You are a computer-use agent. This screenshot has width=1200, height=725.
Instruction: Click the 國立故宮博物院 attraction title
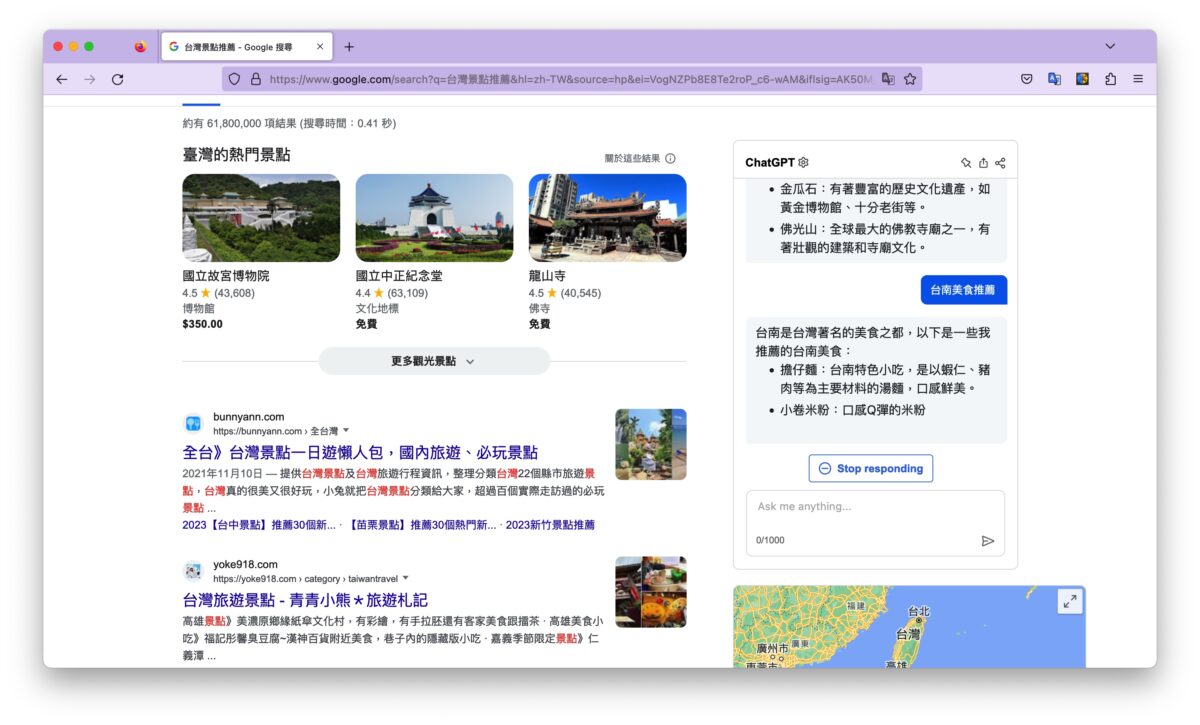[x=225, y=276]
